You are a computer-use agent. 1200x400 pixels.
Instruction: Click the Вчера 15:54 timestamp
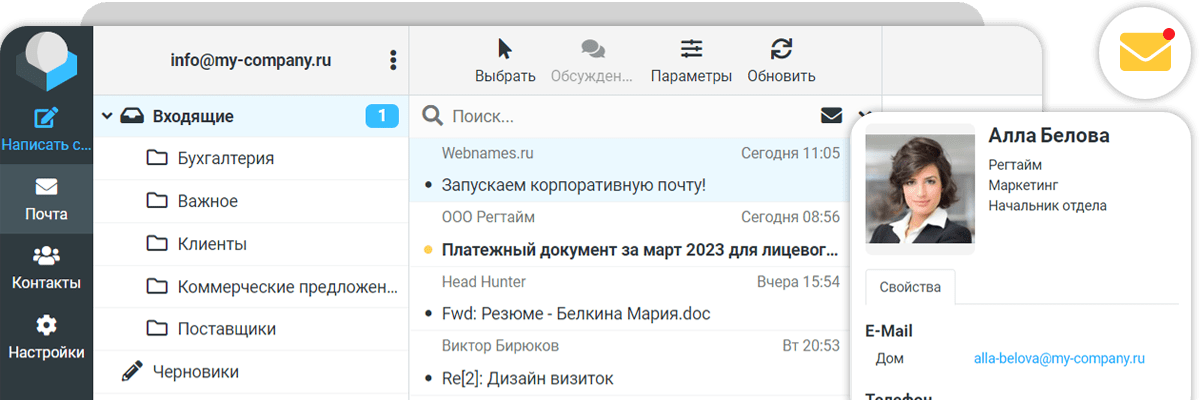pos(798,282)
